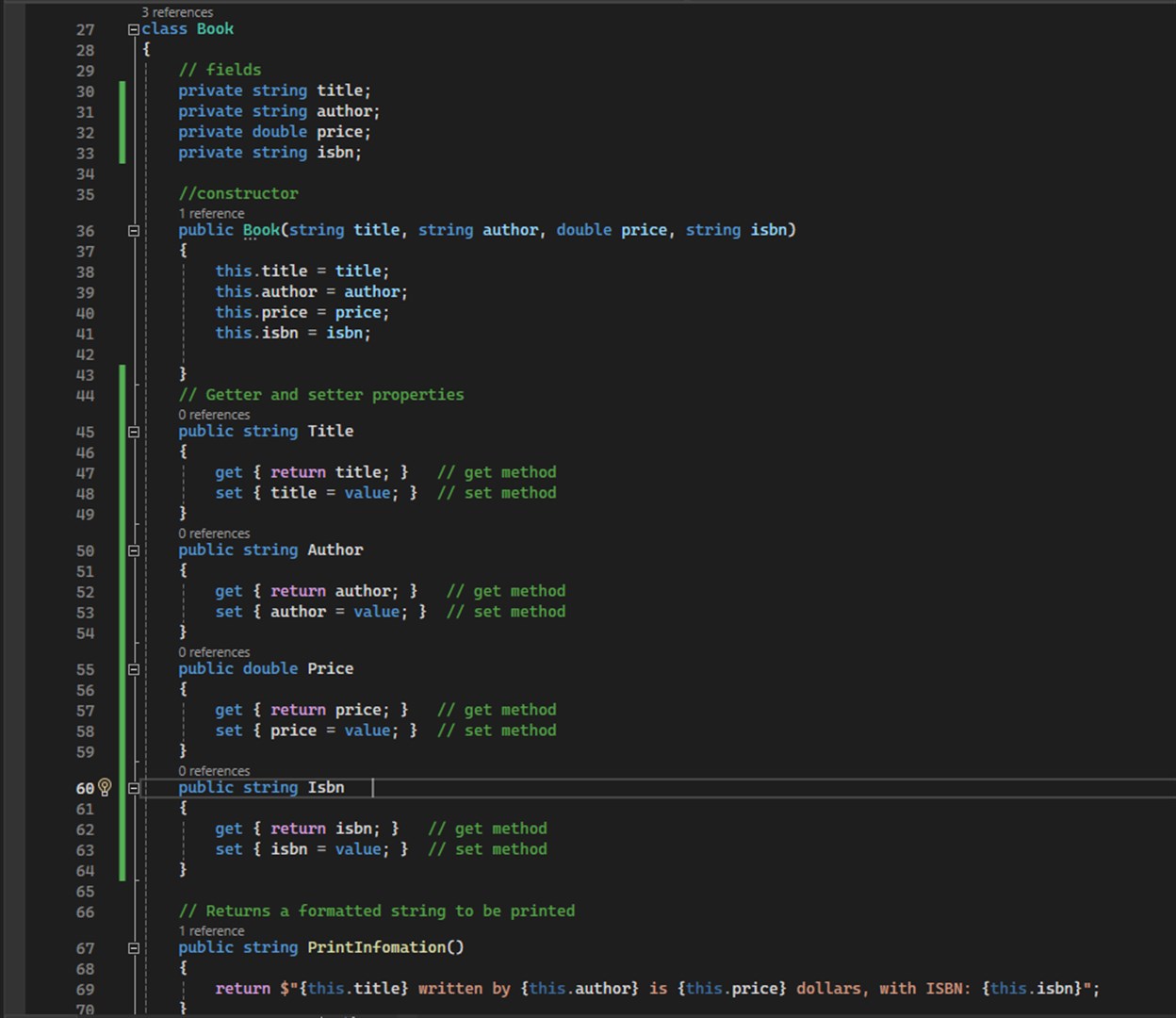Collapse the PrintInfomation method block
Viewport: 1176px width, 1018px height.
click(x=134, y=948)
